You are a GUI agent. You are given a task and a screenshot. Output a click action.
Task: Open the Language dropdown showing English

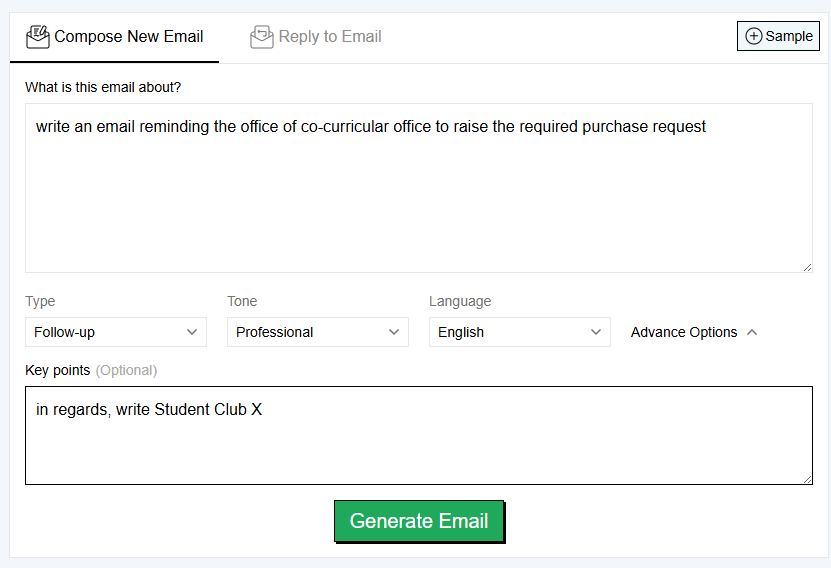point(519,332)
